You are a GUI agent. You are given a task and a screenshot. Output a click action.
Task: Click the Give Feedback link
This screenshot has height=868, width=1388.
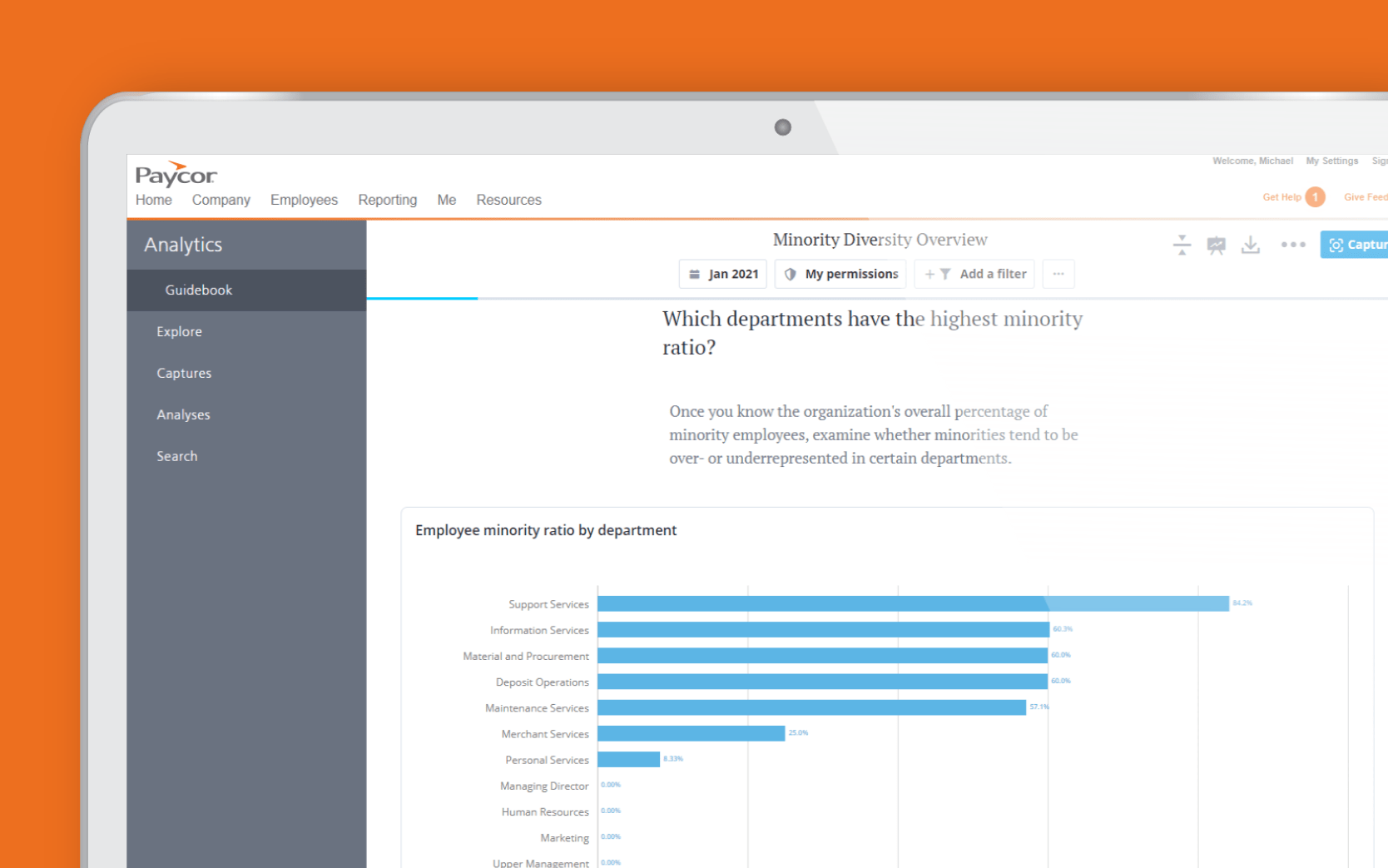click(x=1366, y=197)
